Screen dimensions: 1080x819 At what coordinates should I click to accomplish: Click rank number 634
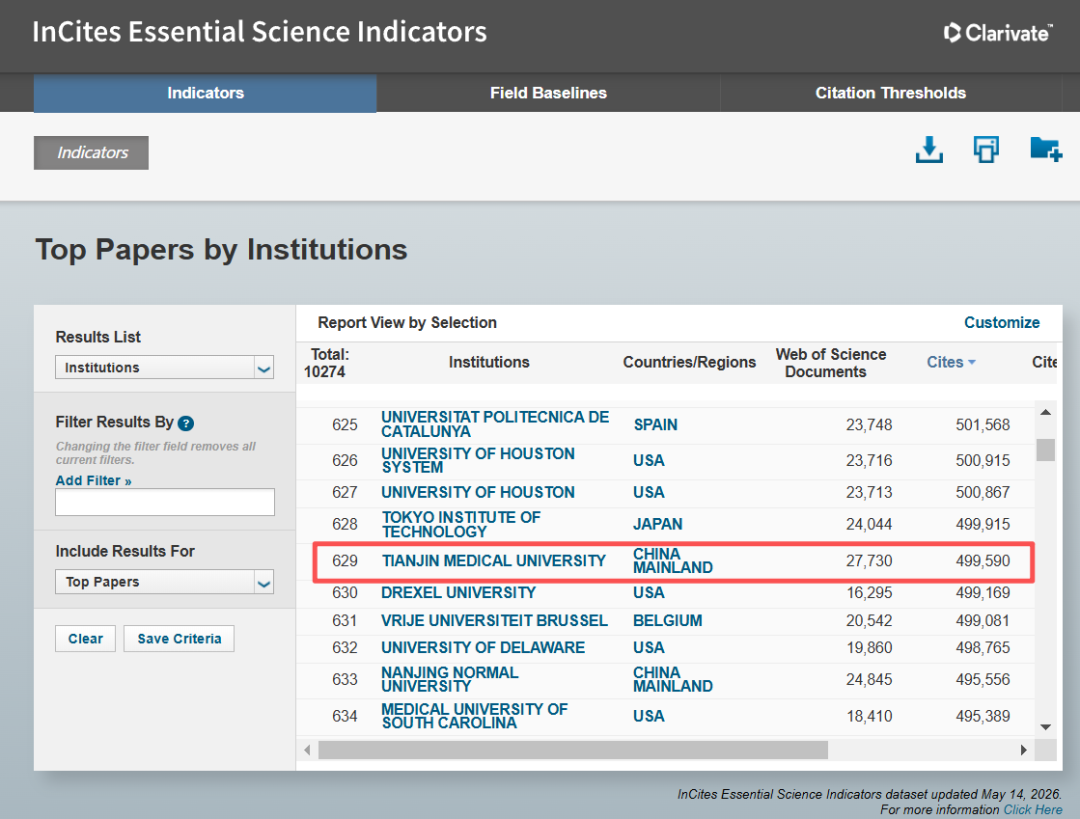[x=344, y=716]
